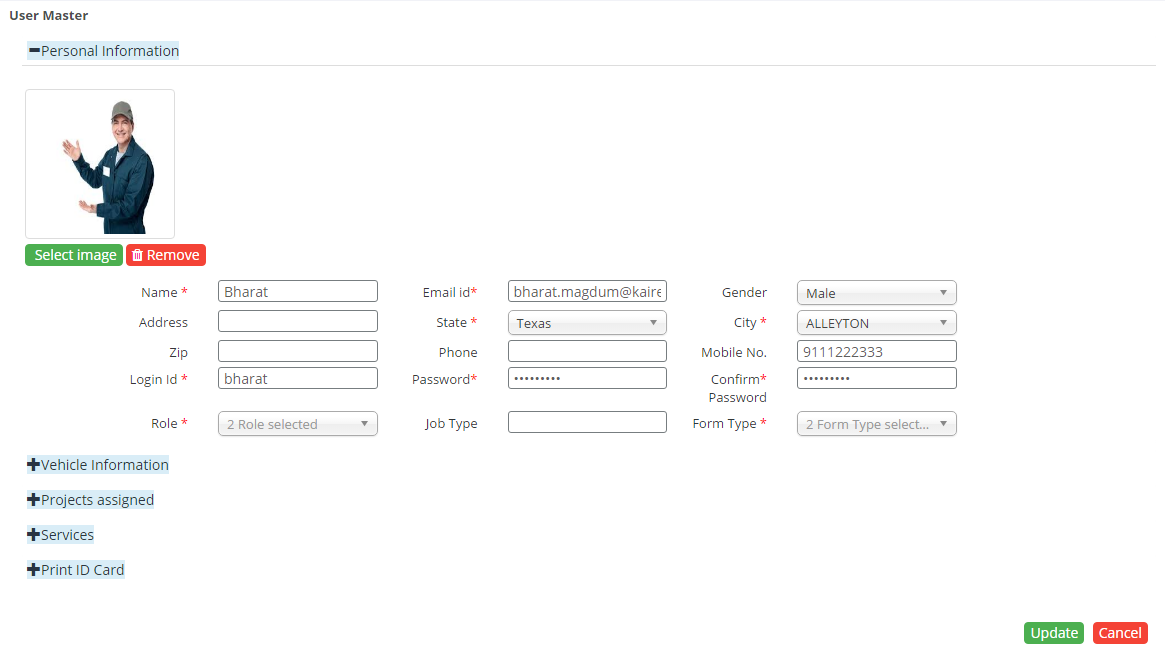Open the Form Type multi-select dropdown
Image resolution: width=1165 pixels, height=650 pixels.
pyautogui.click(x=876, y=424)
